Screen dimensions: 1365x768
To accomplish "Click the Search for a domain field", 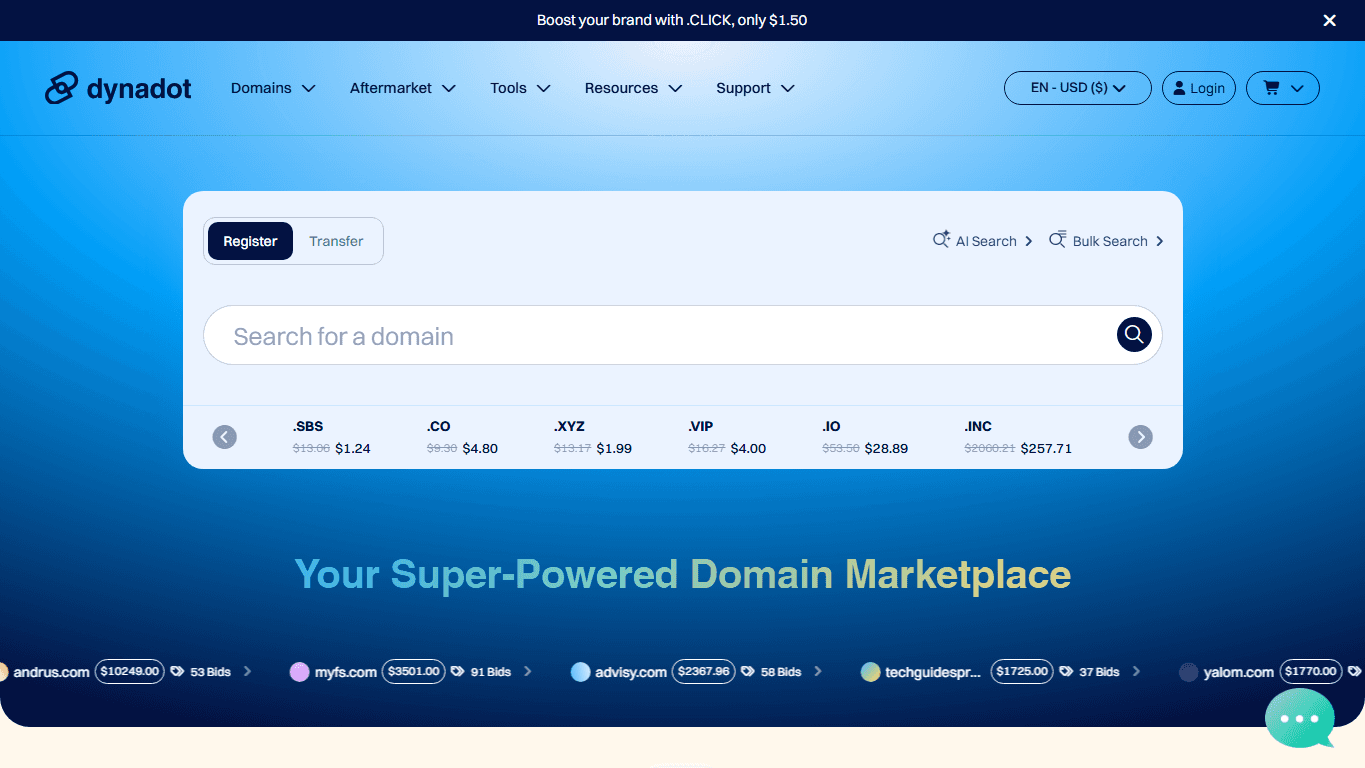I will (x=660, y=335).
